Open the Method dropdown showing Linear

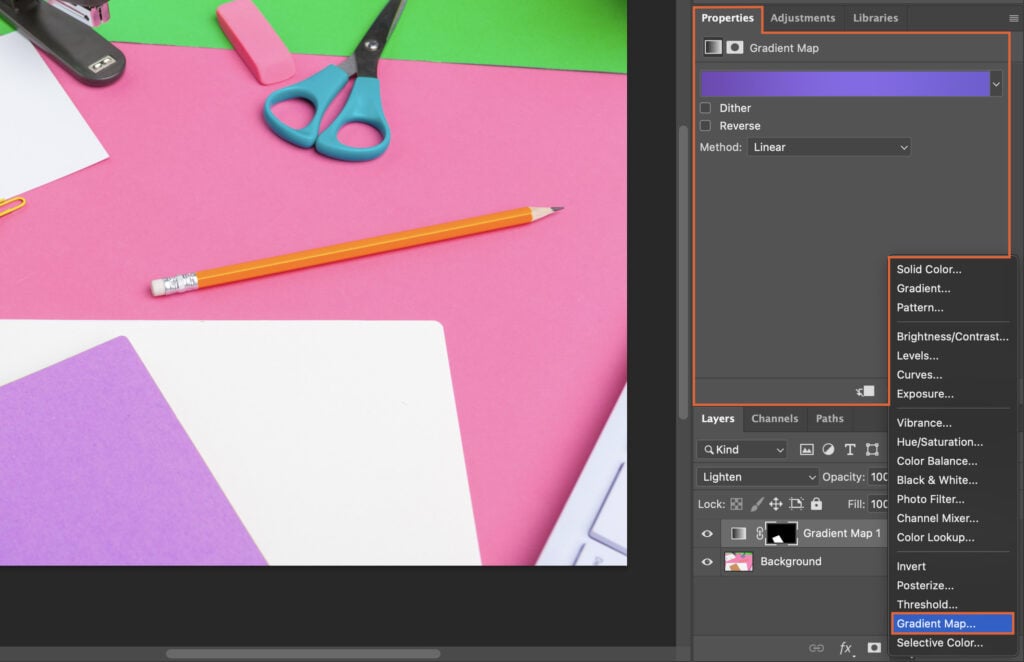[828, 146]
